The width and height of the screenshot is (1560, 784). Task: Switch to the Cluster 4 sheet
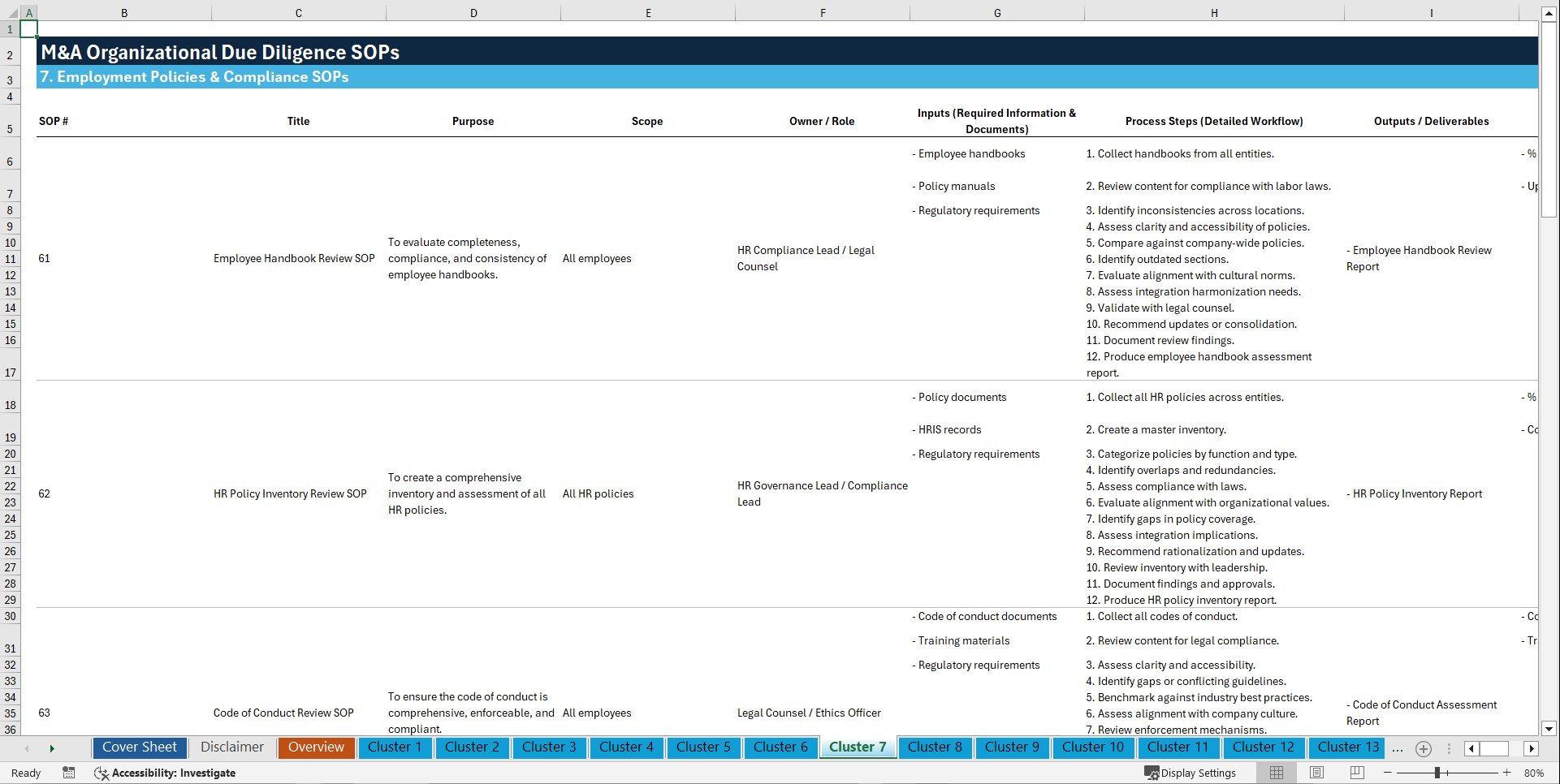(626, 747)
